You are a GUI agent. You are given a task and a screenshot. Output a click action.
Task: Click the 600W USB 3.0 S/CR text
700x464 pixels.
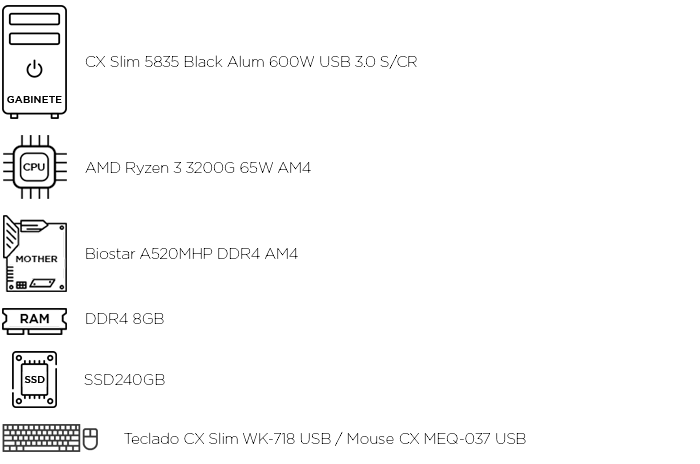coord(343,62)
